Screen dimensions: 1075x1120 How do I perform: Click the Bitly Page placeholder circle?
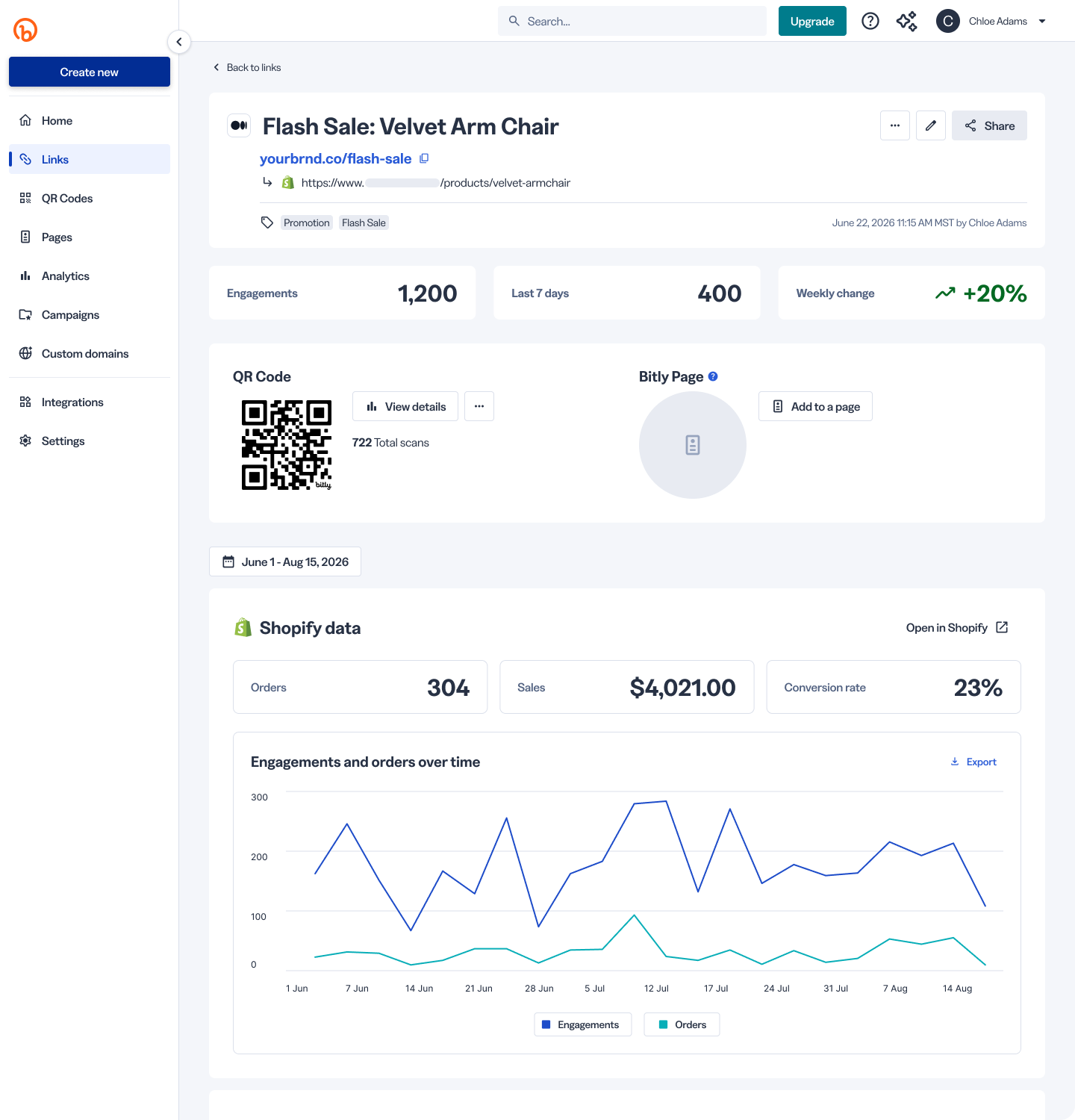click(693, 445)
